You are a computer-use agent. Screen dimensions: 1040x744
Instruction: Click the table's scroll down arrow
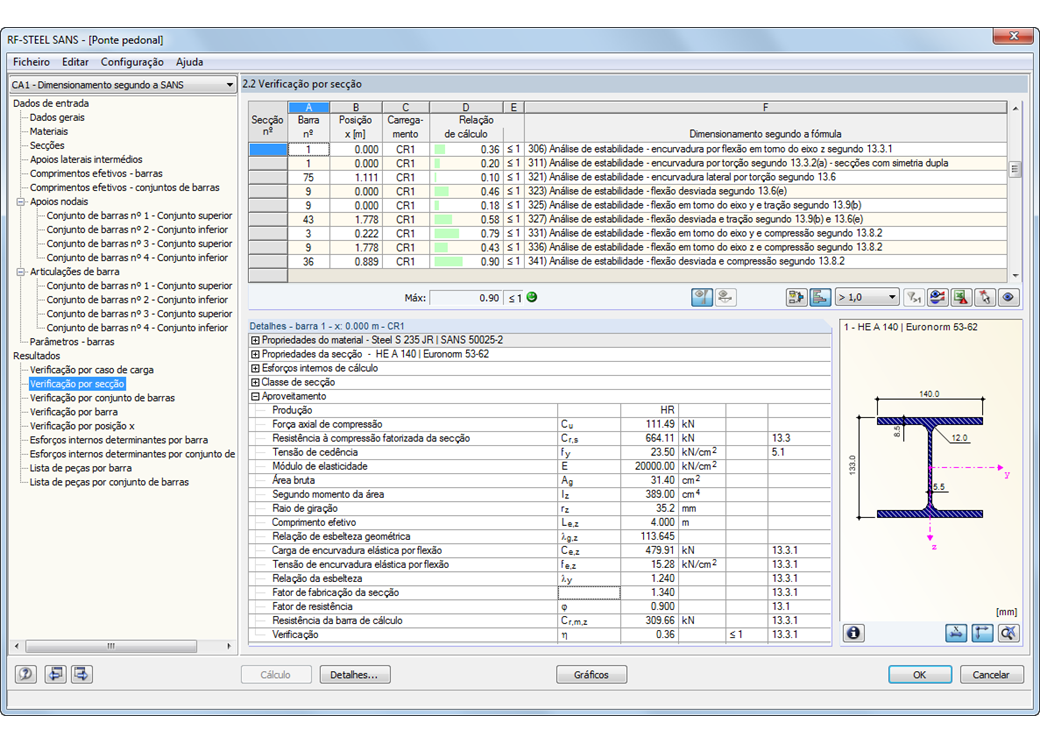[x=1015, y=275]
